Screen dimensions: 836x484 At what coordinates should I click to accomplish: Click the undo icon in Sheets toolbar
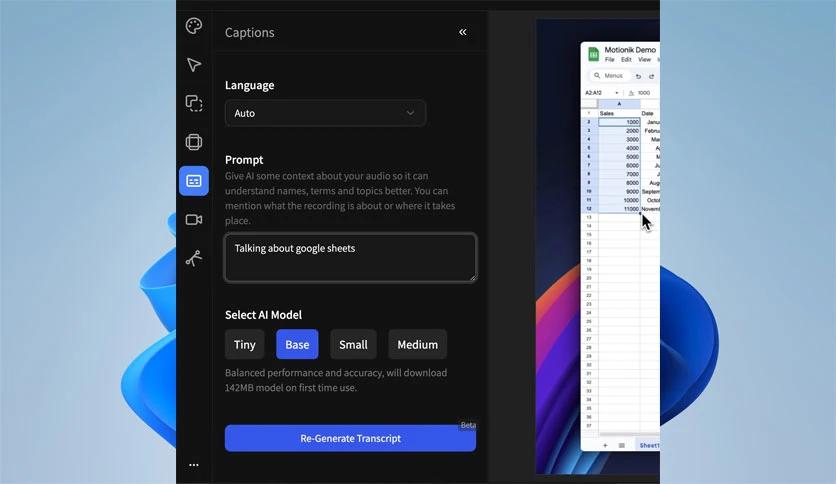(x=638, y=76)
